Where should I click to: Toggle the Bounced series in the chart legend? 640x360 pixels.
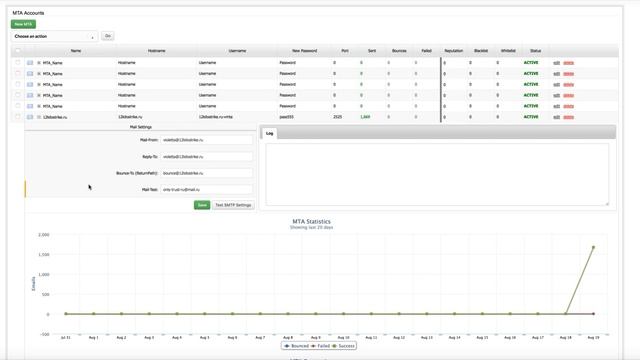296,346
